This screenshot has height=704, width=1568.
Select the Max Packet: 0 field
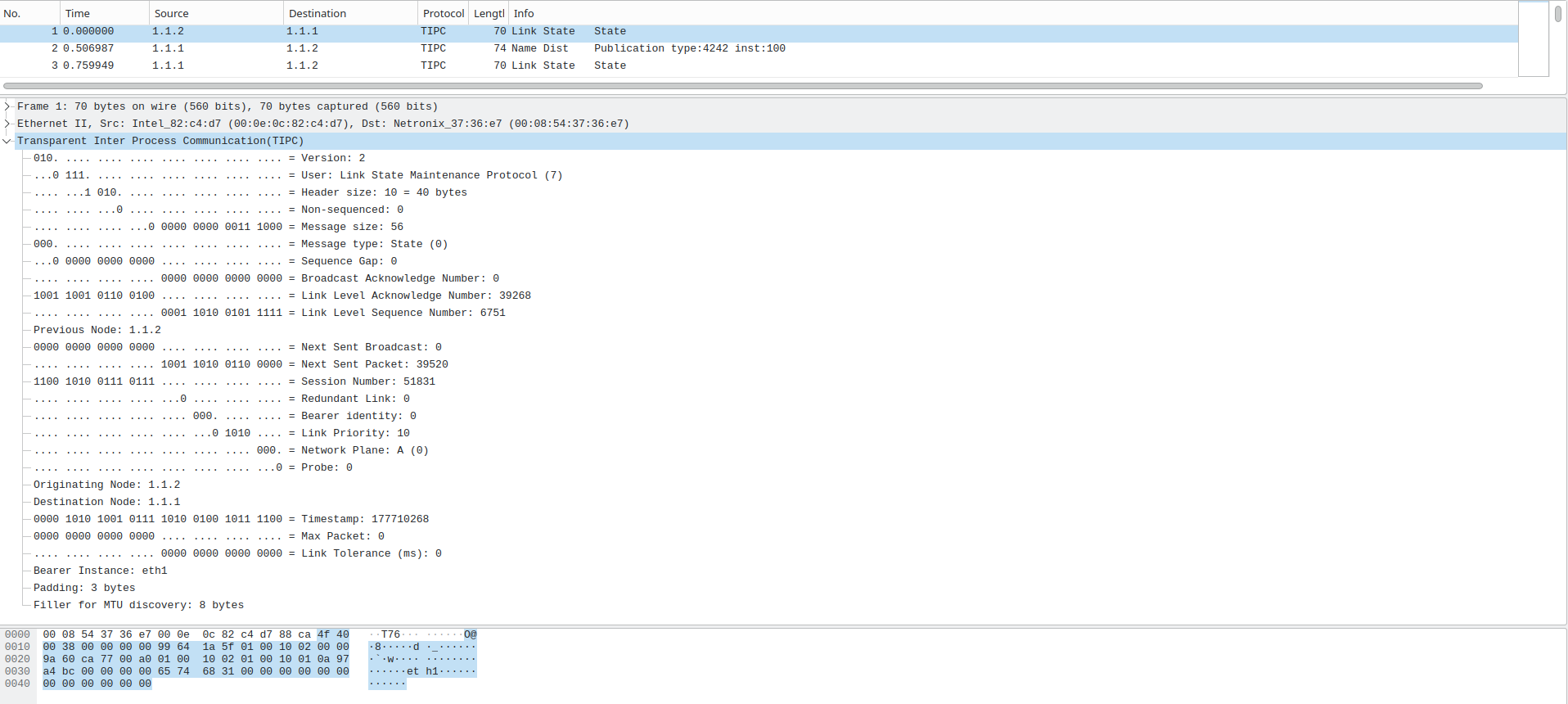[209, 536]
